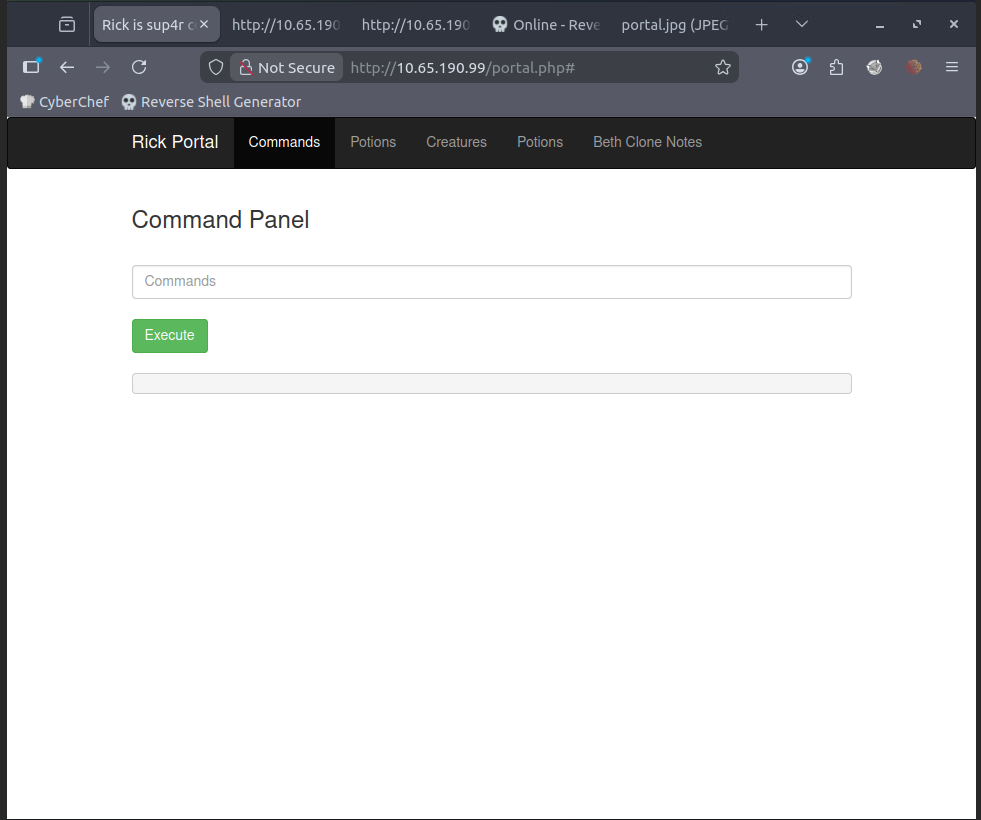Click the Not Secure connection indicator
The height and width of the screenshot is (820, 981).
click(286, 67)
